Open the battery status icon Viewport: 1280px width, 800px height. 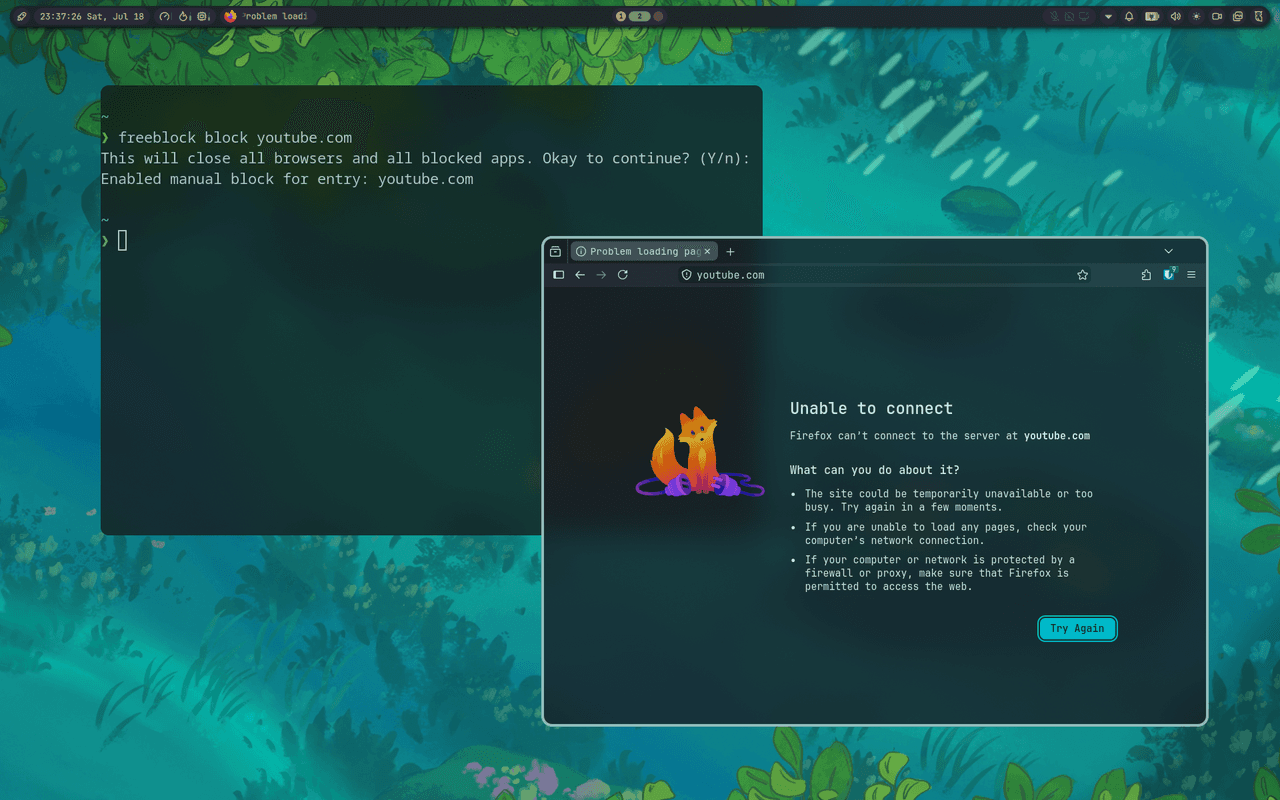1152,17
